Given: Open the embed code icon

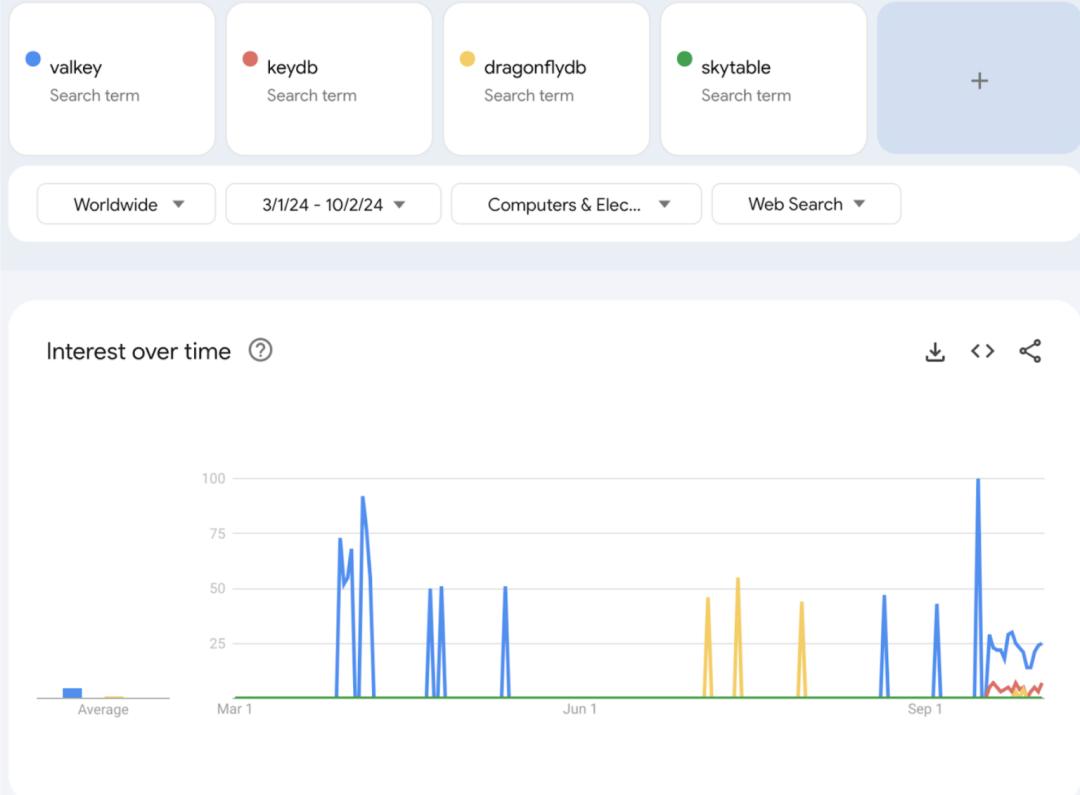Looking at the screenshot, I should coord(982,351).
